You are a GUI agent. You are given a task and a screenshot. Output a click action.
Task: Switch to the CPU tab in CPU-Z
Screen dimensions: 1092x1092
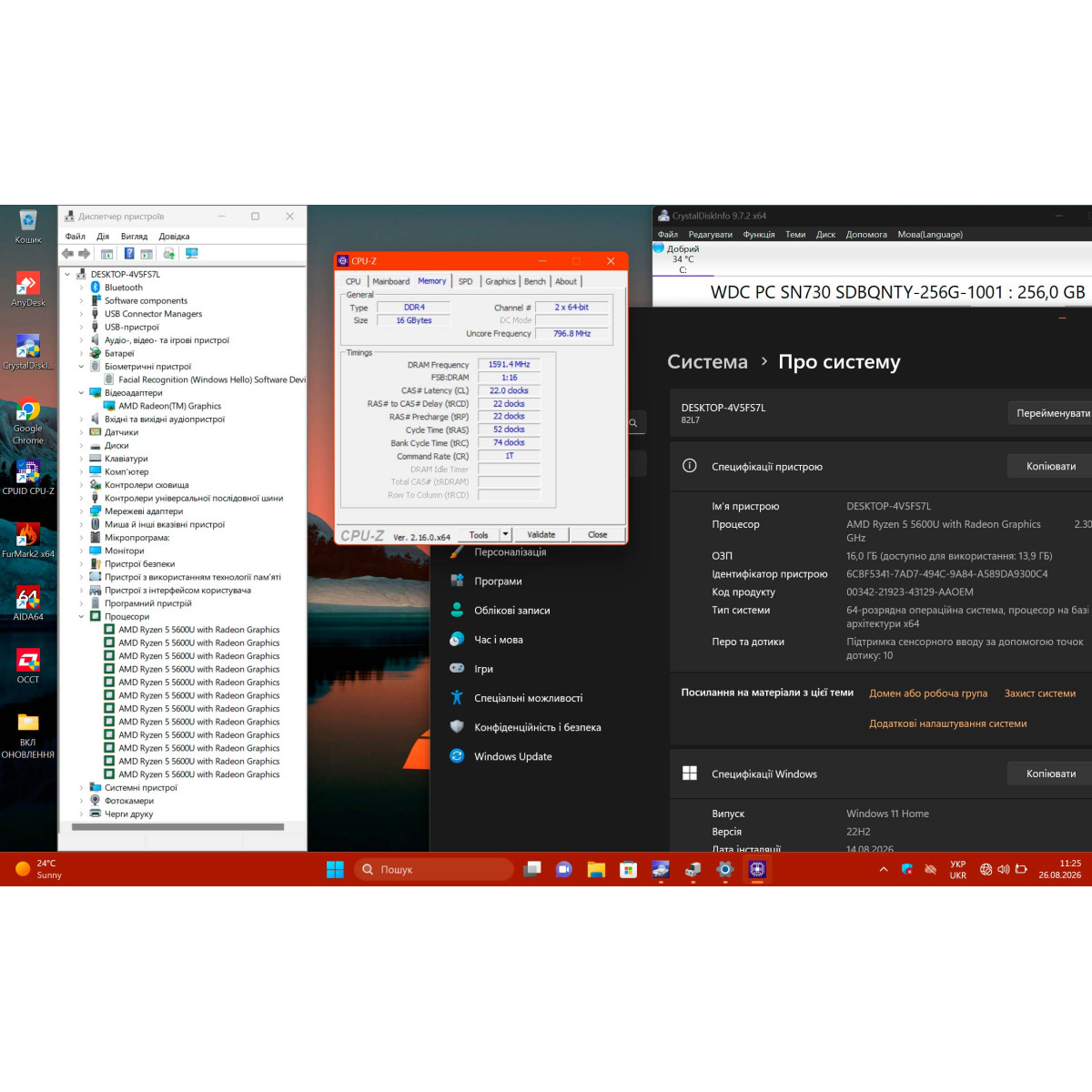tap(353, 281)
